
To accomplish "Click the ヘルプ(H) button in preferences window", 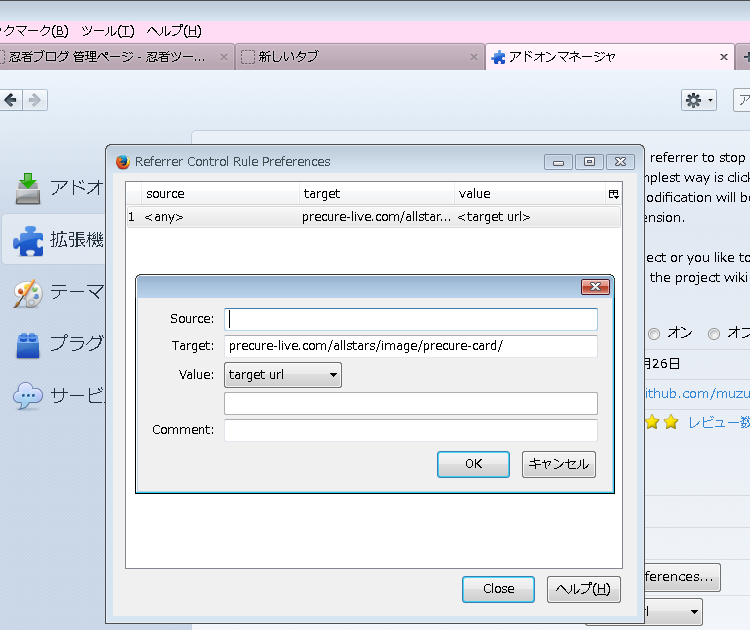I will click(584, 589).
